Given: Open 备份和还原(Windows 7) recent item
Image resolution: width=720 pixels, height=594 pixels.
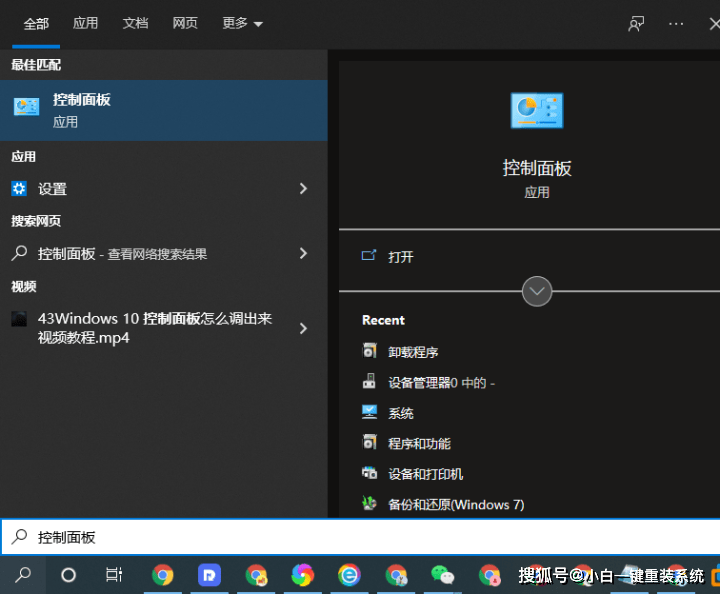Looking at the screenshot, I should [x=455, y=505].
